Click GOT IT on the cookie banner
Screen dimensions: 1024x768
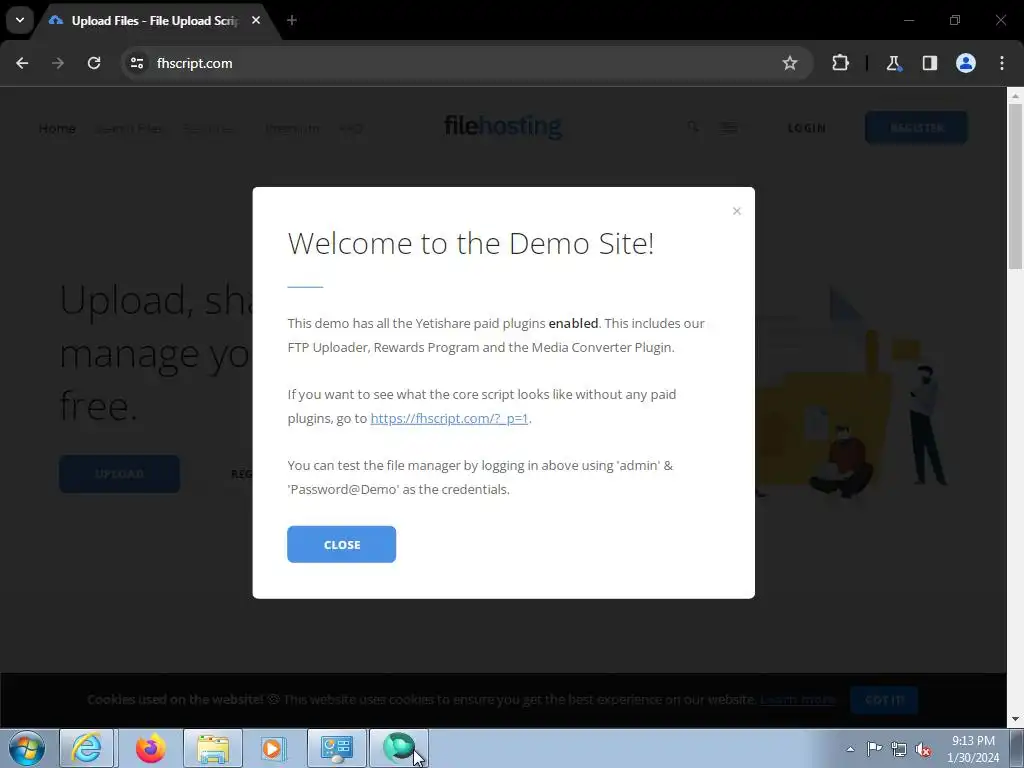(884, 700)
